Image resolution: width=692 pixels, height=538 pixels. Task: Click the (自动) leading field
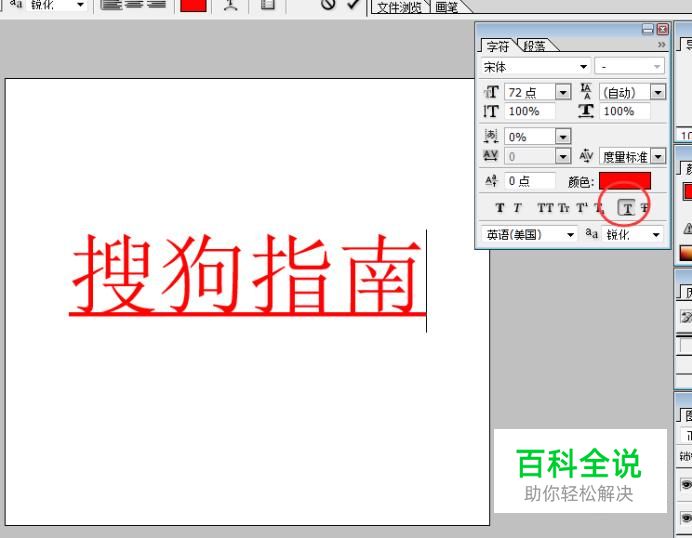624,92
